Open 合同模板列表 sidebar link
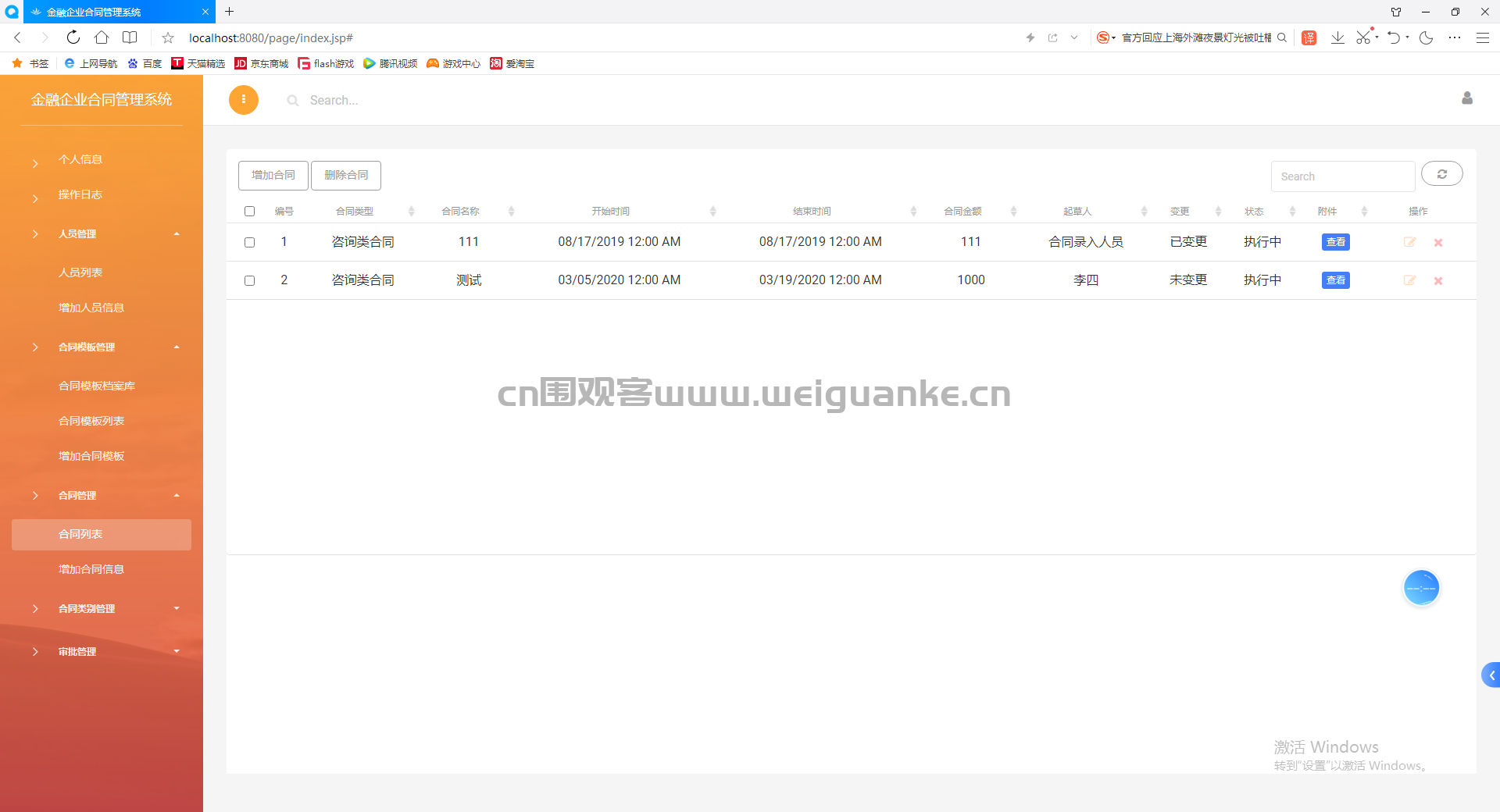The height and width of the screenshot is (812, 1500). click(x=91, y=421)
